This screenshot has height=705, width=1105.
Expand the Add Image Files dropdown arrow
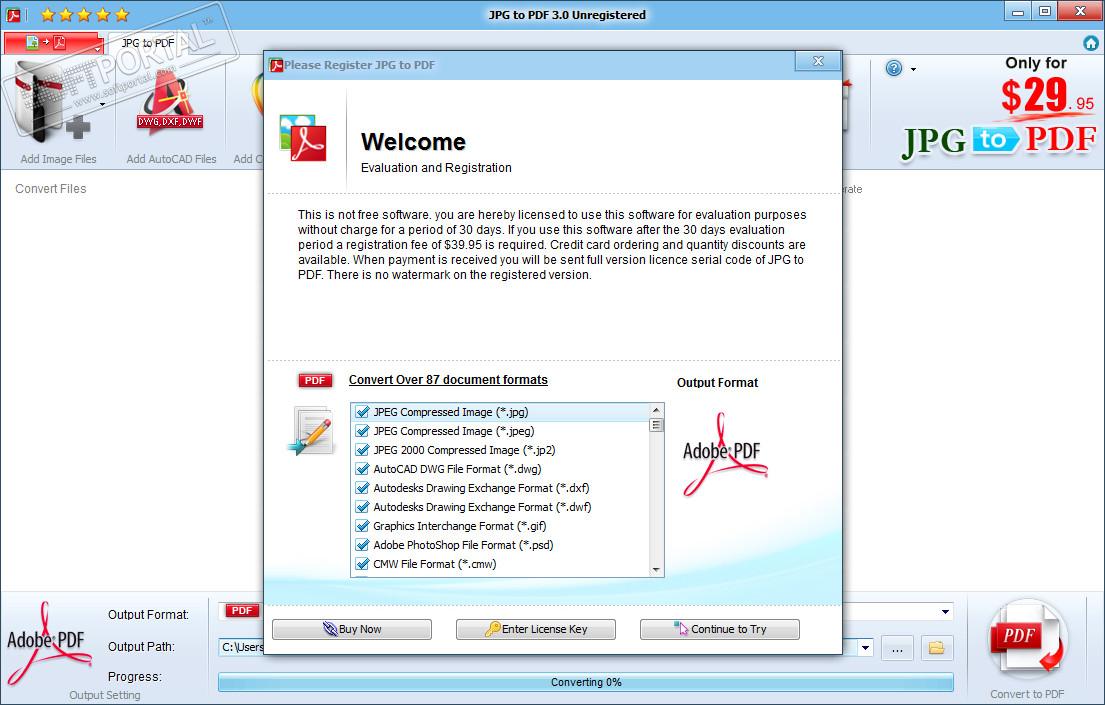[x=103, y=105]
